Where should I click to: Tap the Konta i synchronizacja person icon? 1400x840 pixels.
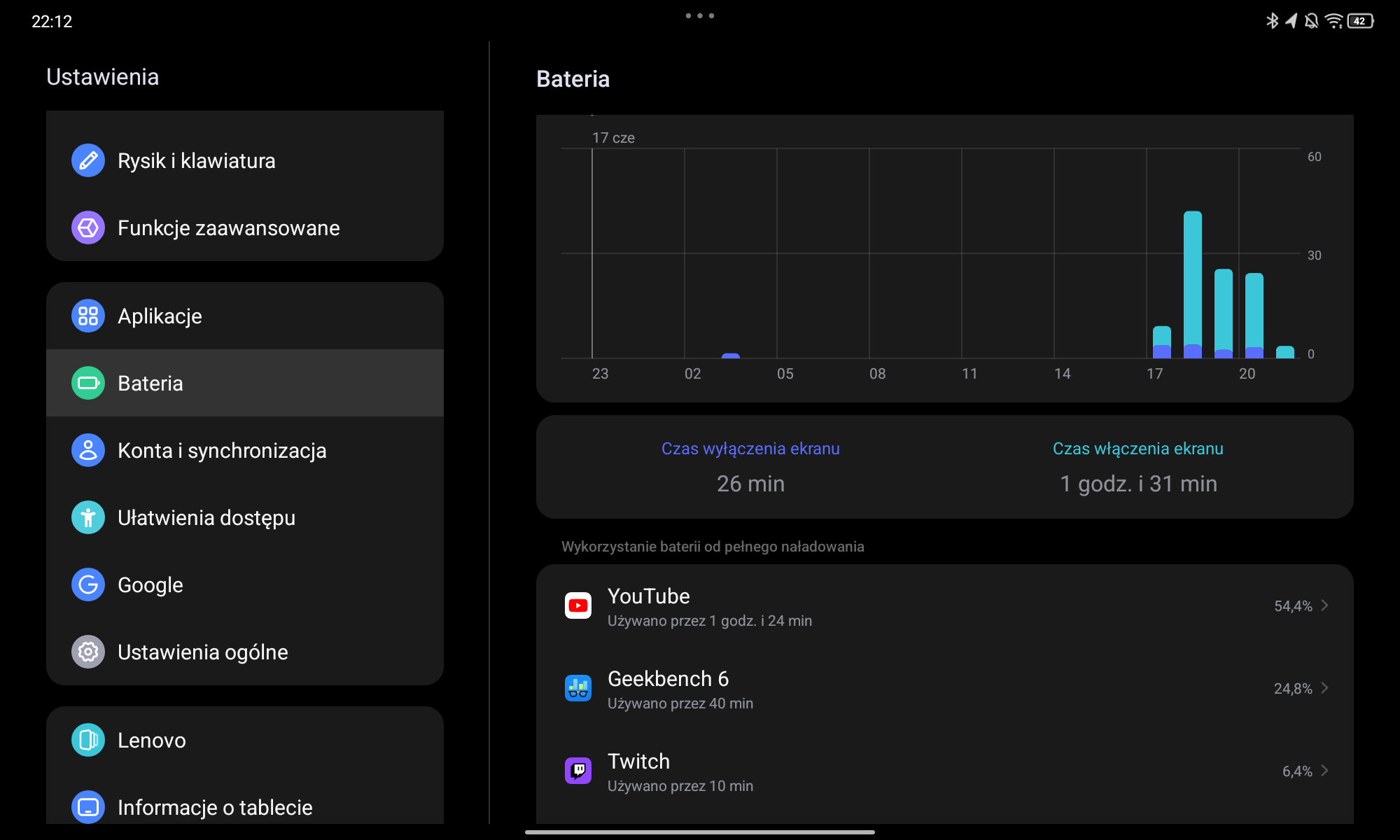pos(88,450)
